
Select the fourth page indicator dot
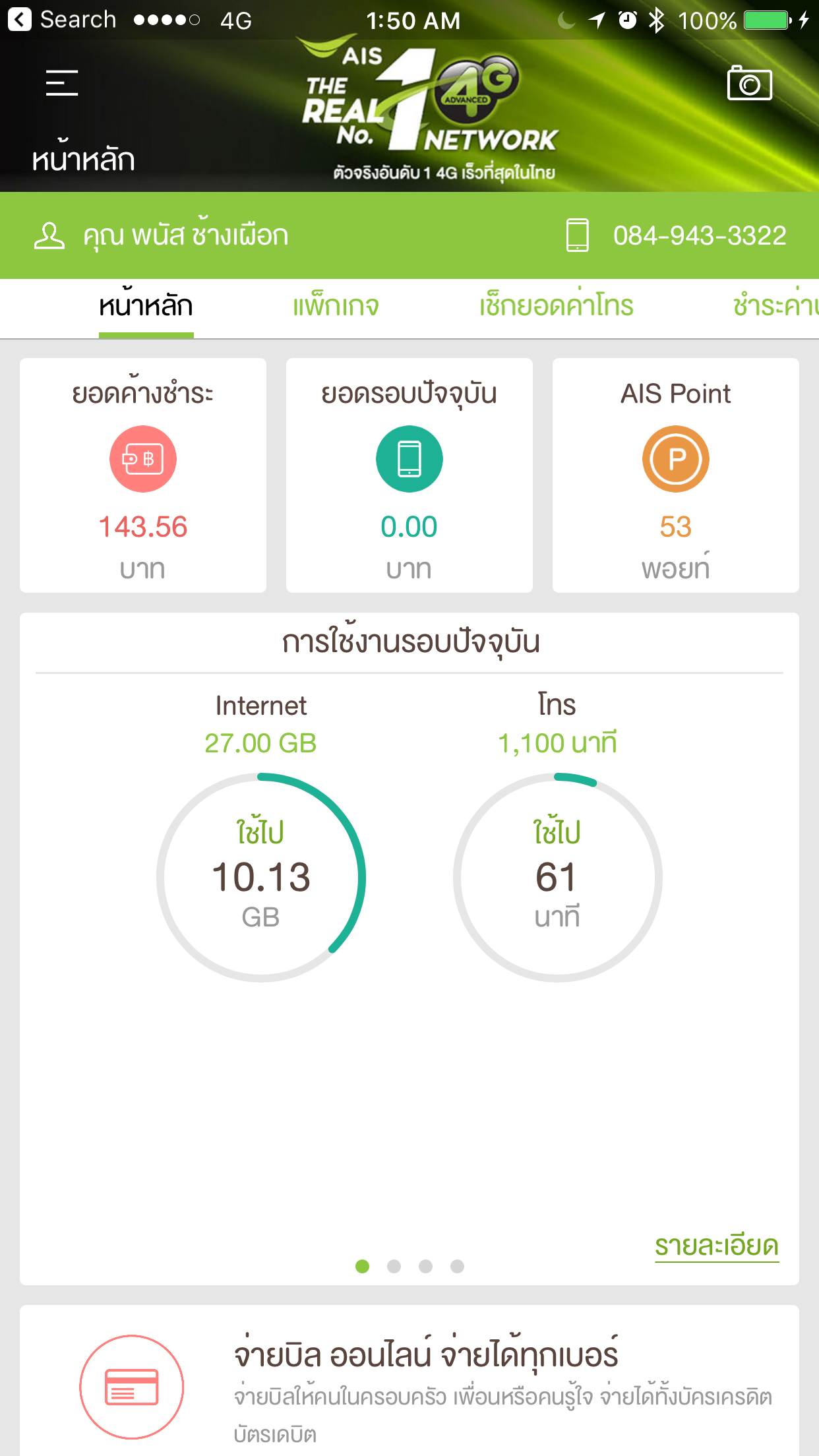point(457,1266)
